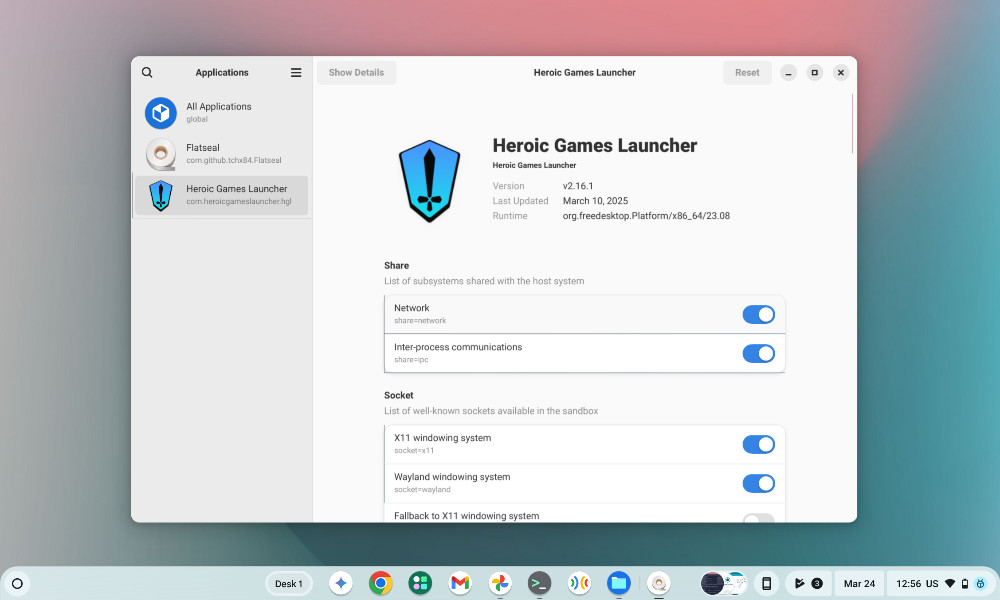
Task: Minimize the Flatseal window
Action: point(788,73)
